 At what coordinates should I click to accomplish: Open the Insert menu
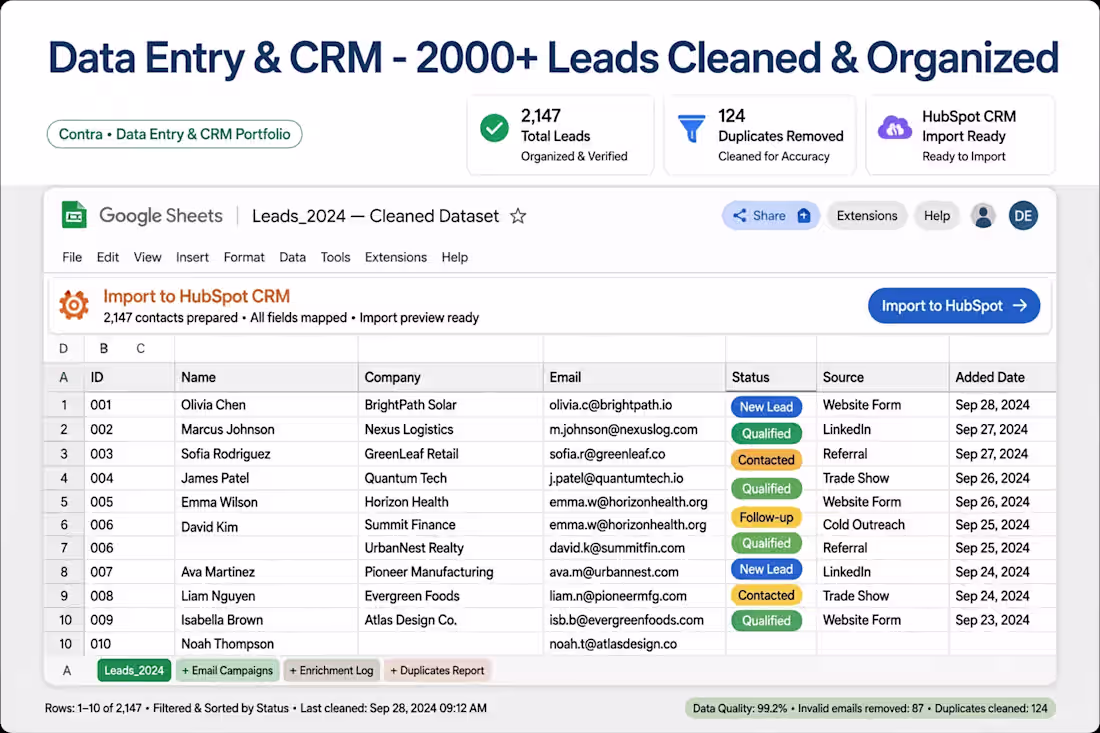[192, 257]
